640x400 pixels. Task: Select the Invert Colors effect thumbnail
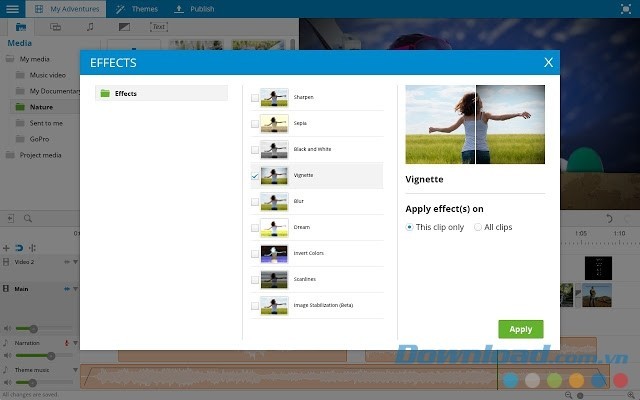[x=274, y=253]
